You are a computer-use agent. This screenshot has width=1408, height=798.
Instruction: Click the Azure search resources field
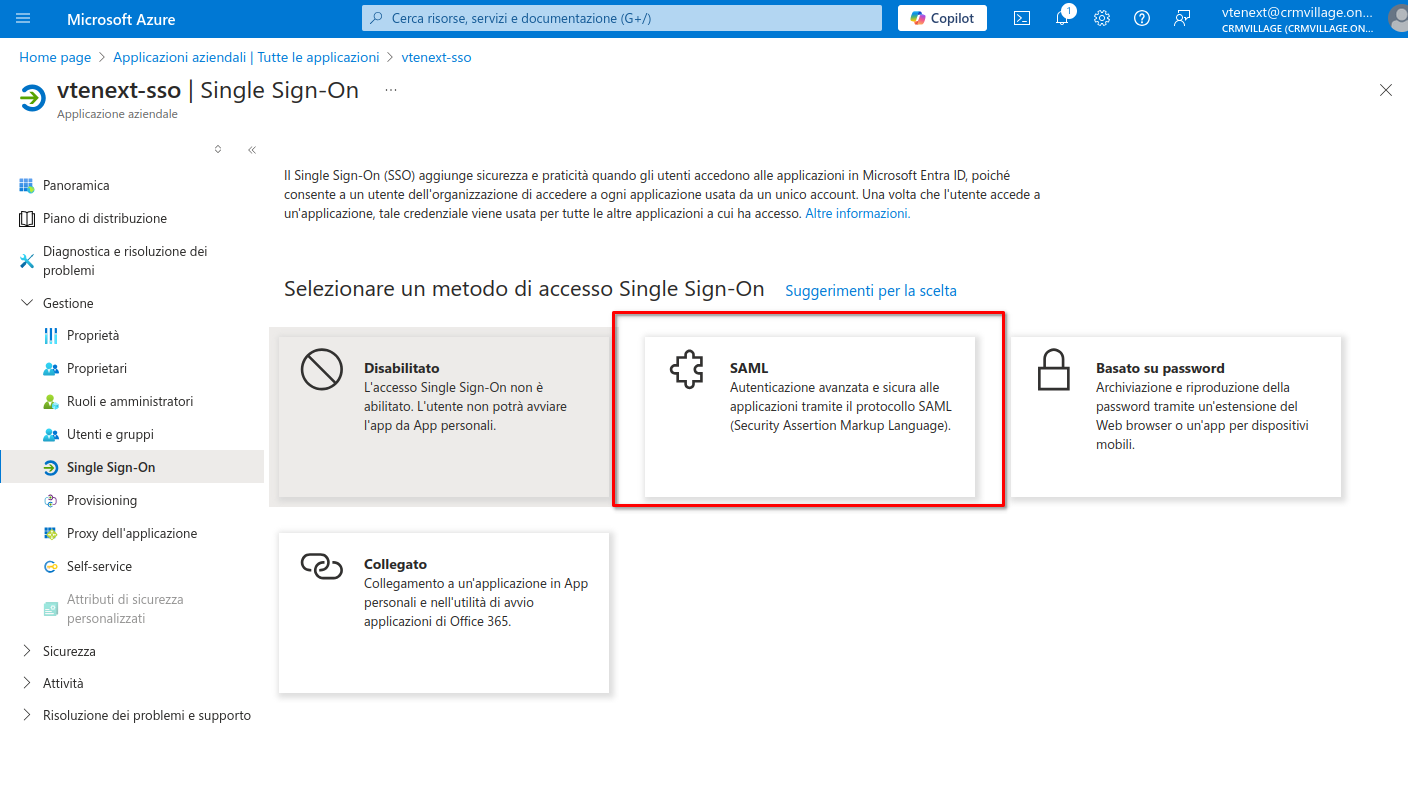pos(622,18)
